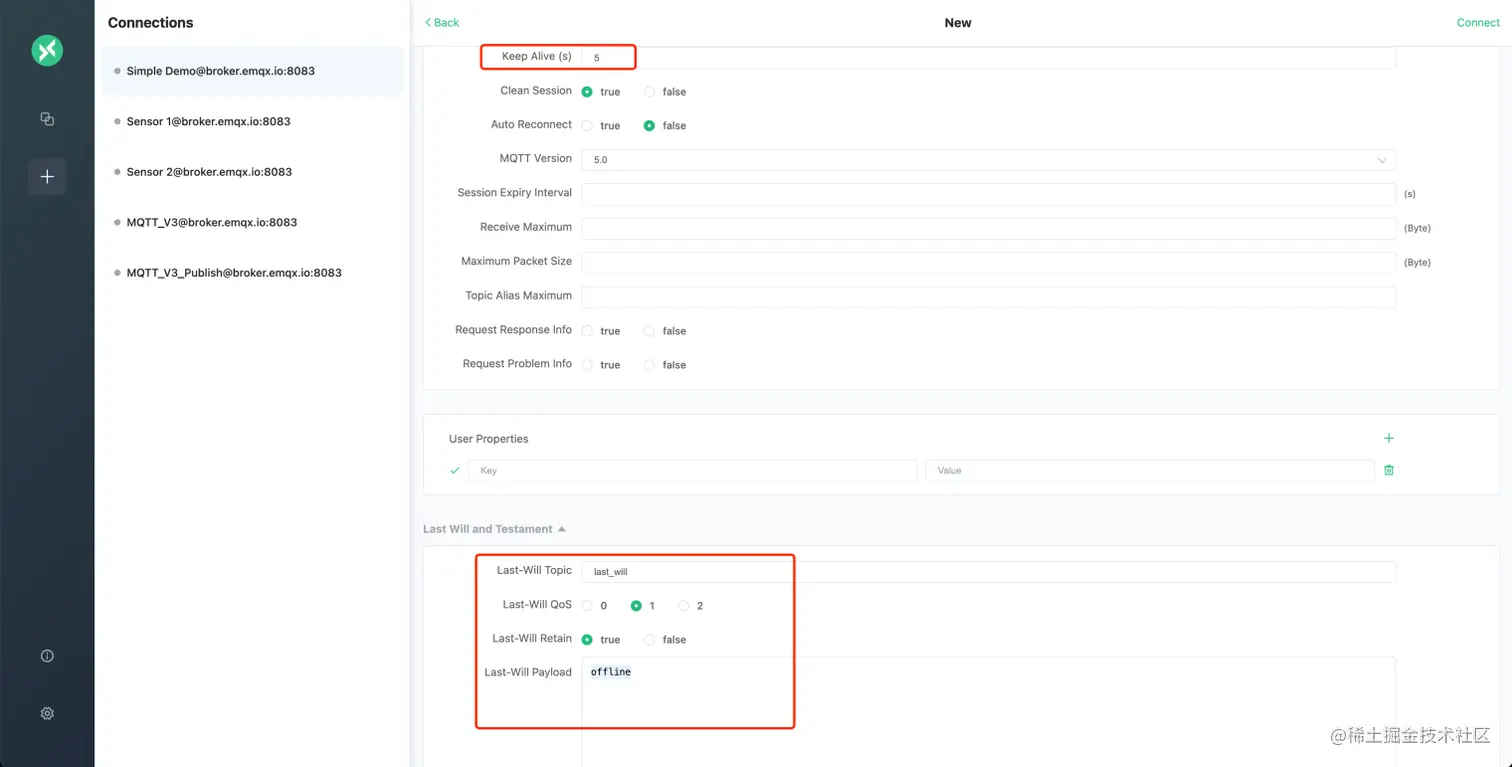Image resolution: width=1512 pixels, height=767 pixels.
Task: Set Request Response Info to false
Action: point(649,331)
